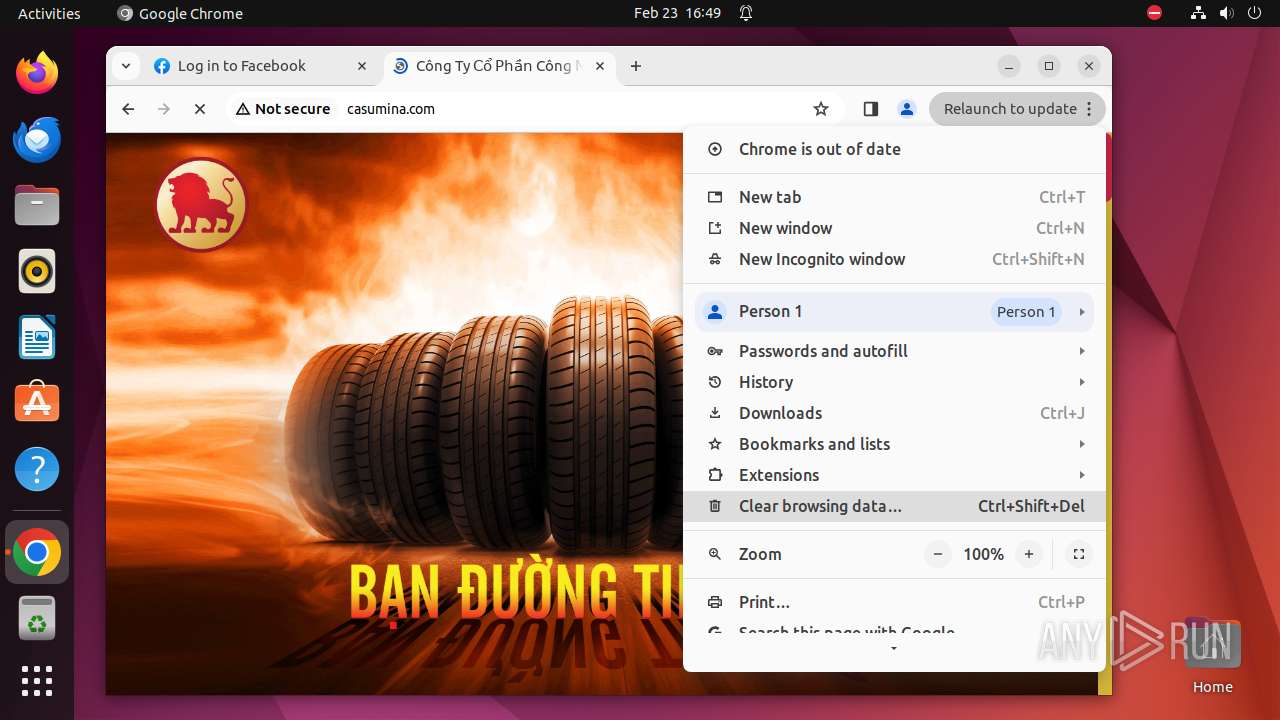Go back using the browser back arrow

coord(128,109)
